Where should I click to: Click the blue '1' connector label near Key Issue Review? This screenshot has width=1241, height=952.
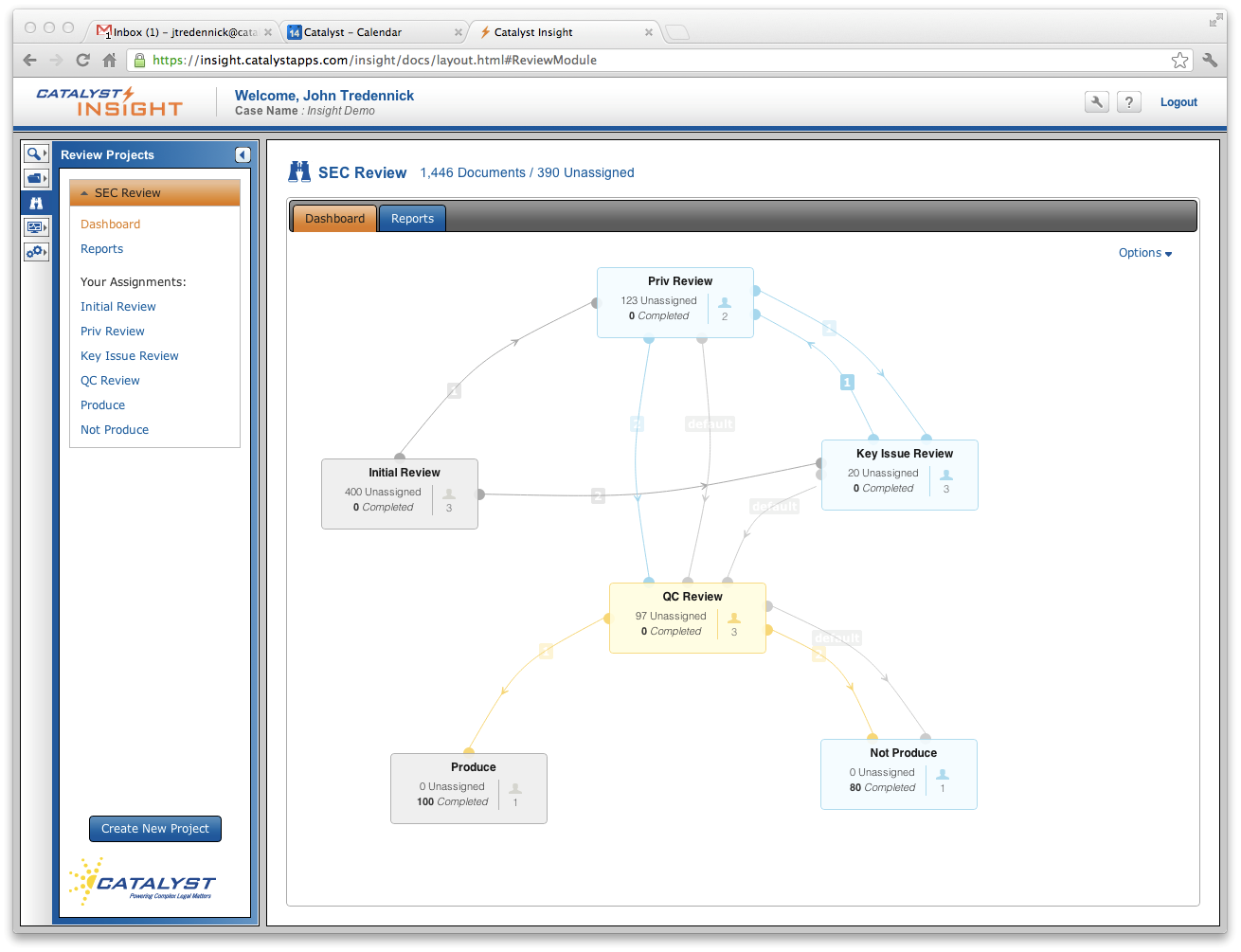847,382
